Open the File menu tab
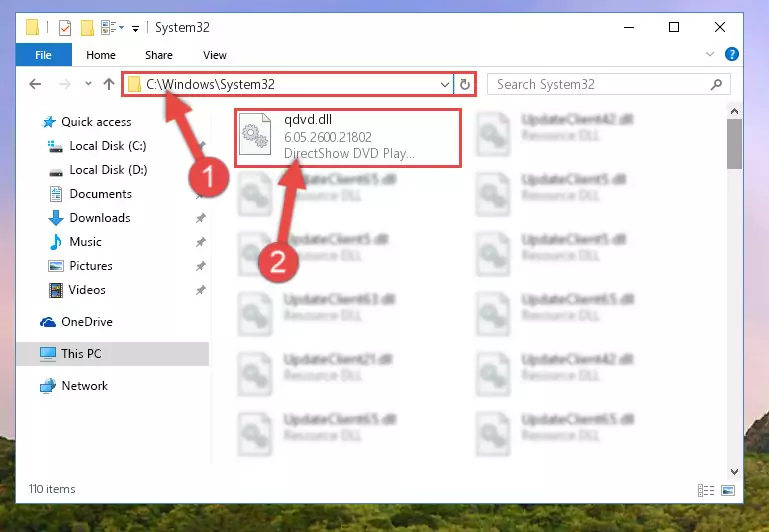Viewport: 769px width, 532px height. [x=44, y=55]
